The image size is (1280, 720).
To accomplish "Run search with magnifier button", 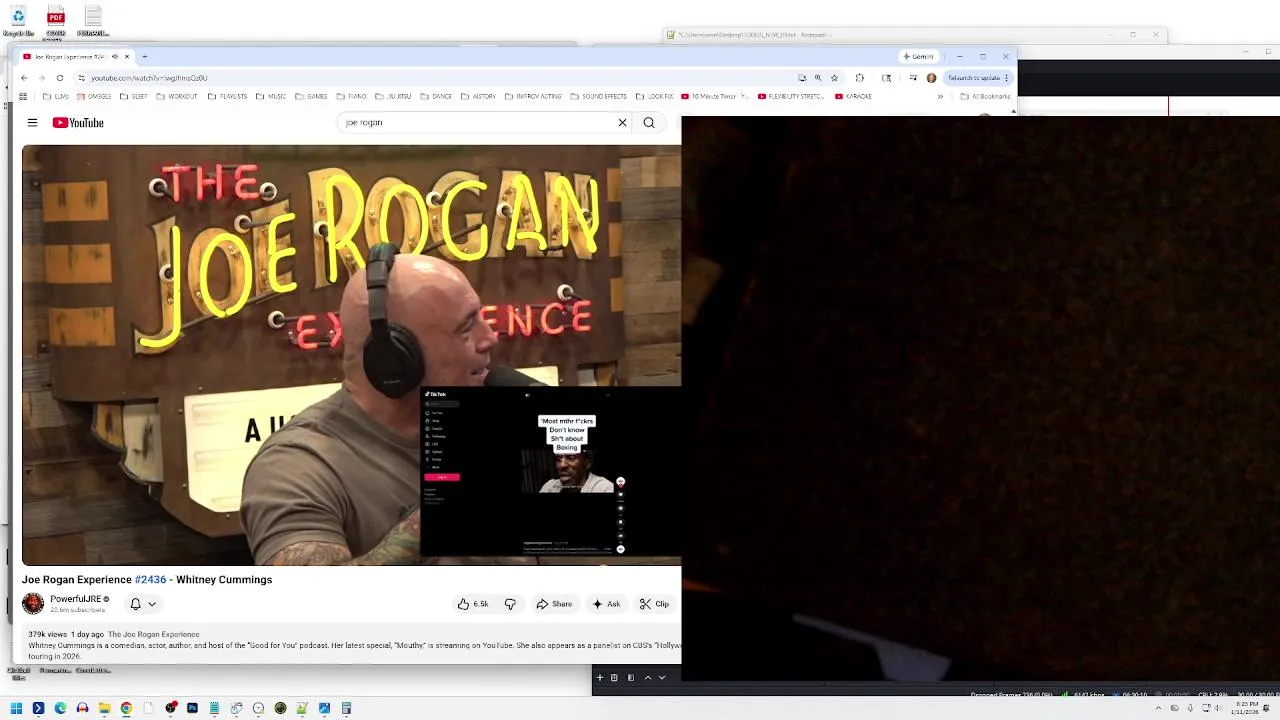I will [649, 123].
